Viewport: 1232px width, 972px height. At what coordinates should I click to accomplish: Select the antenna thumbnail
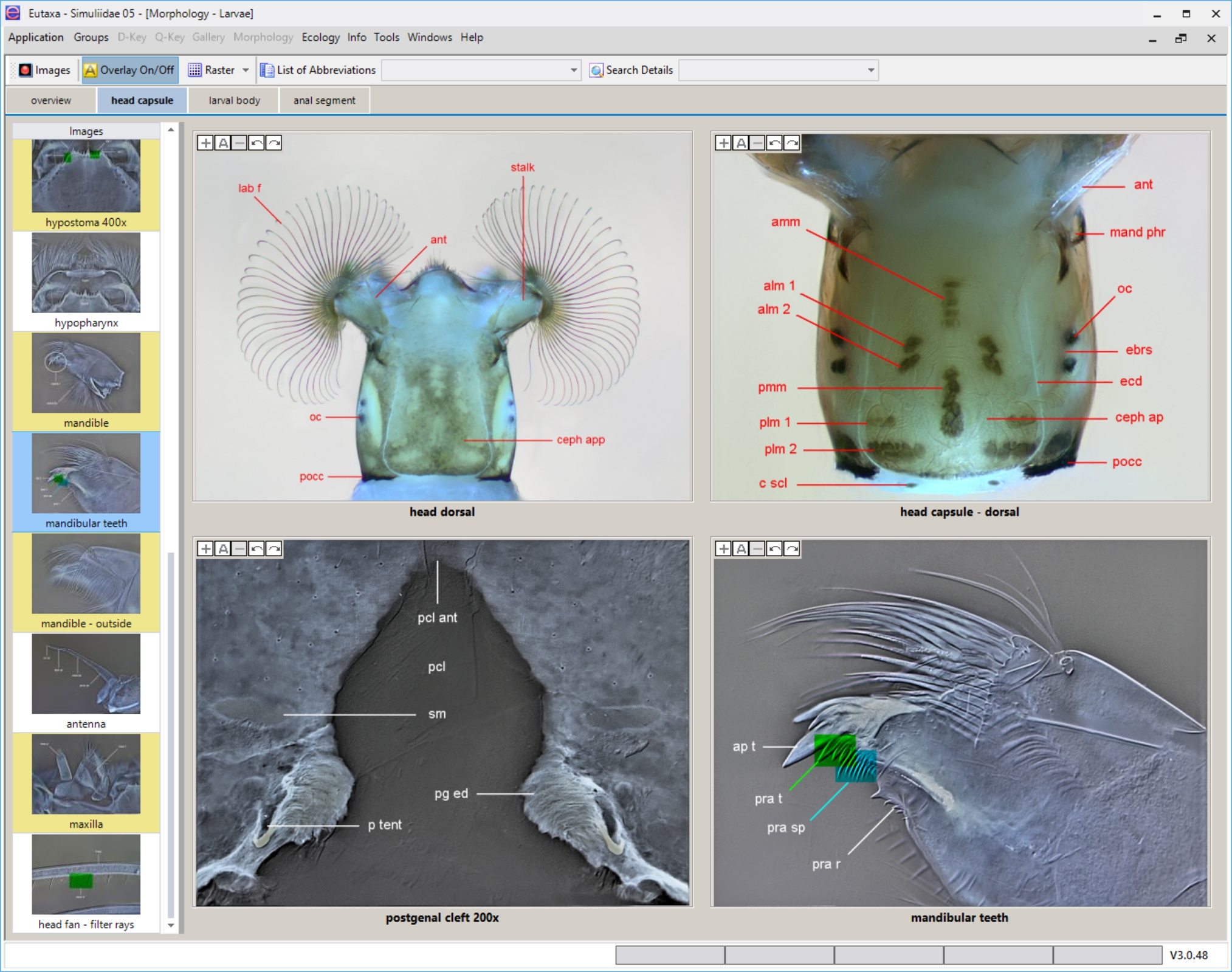tap(86, 682)
